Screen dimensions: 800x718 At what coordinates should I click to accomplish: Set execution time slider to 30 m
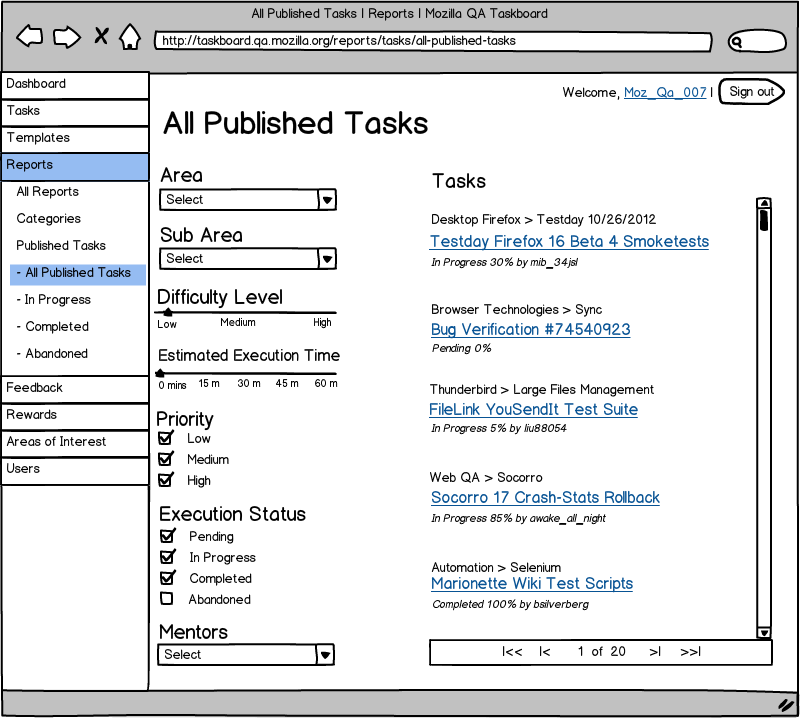click(x=248, y=373)
